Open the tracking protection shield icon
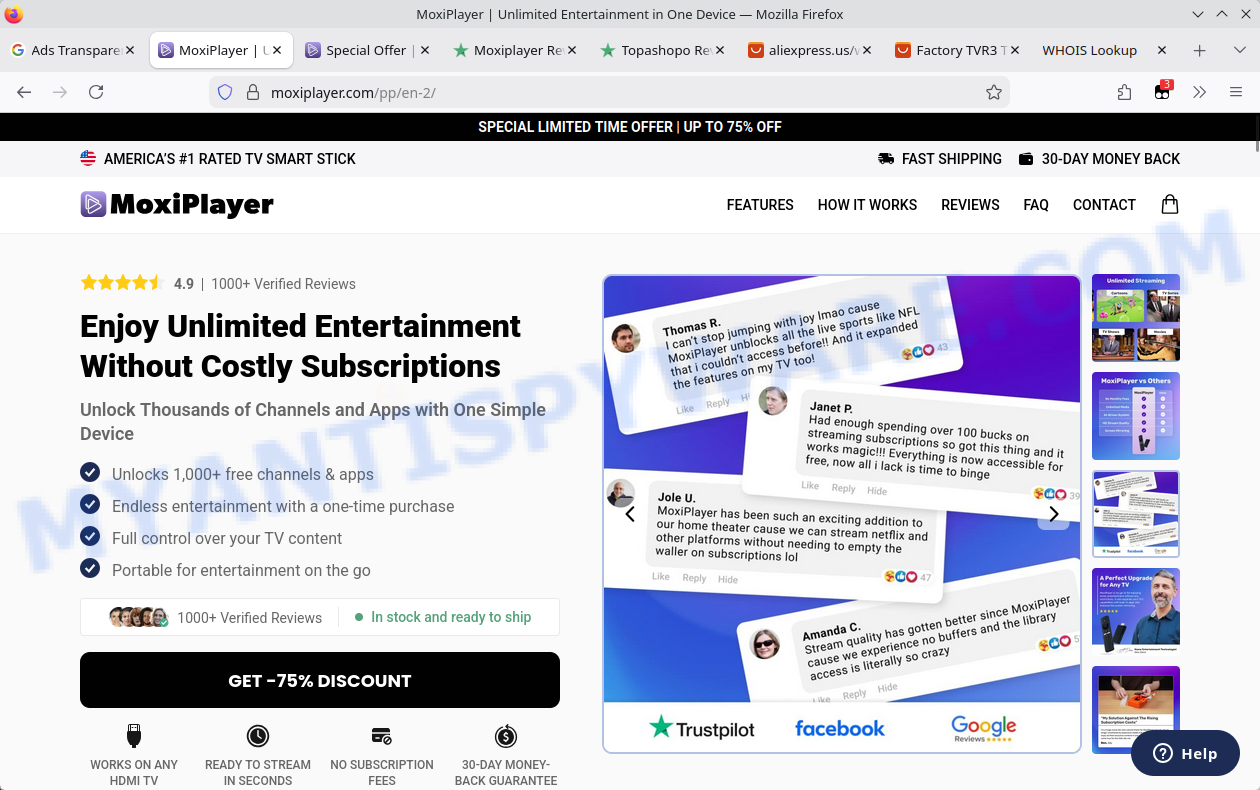The height and width of the screenshot is (790, 1260). coord(225,92)
